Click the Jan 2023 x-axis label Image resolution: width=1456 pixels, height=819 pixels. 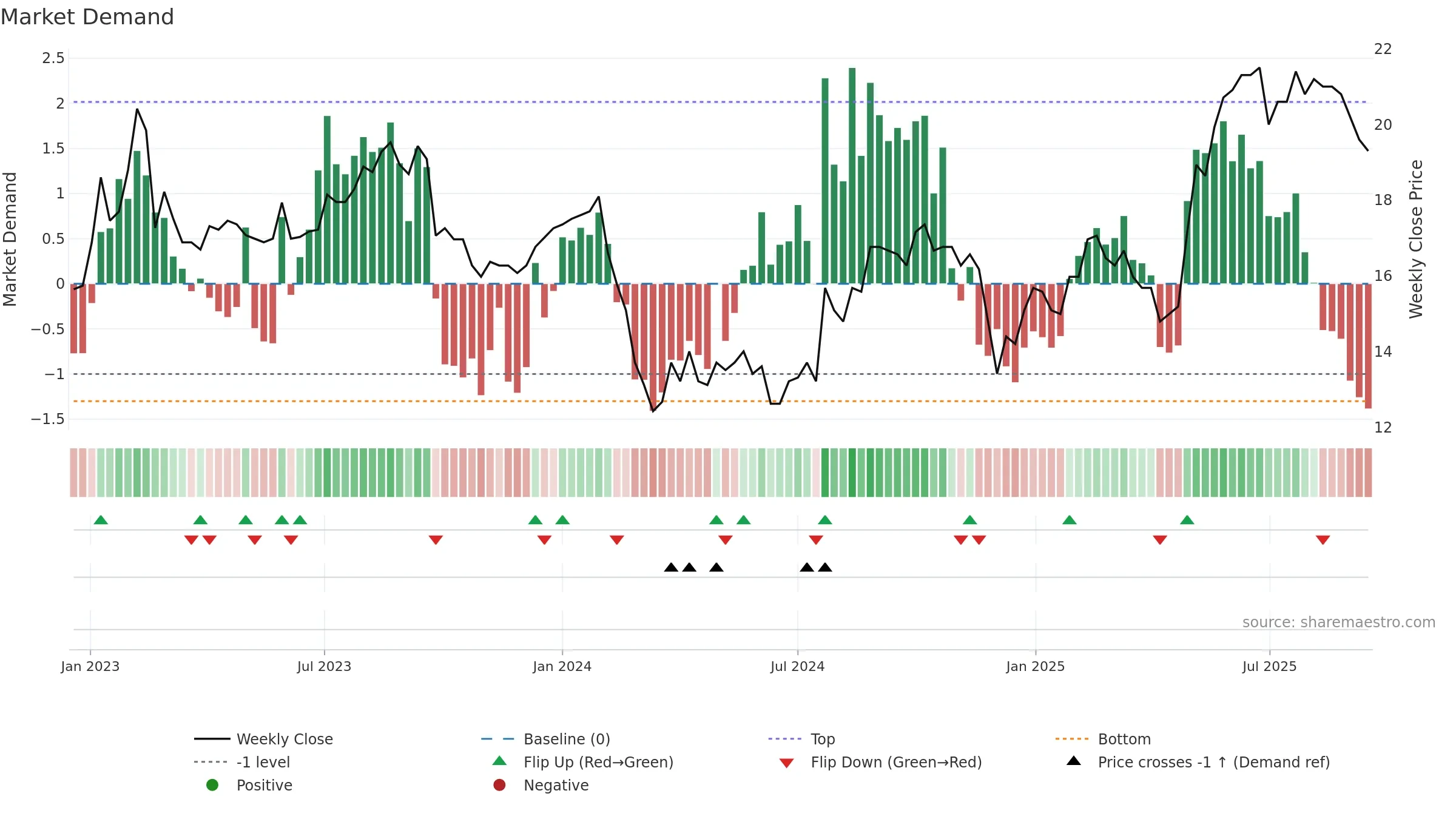(x=90, y=666)
